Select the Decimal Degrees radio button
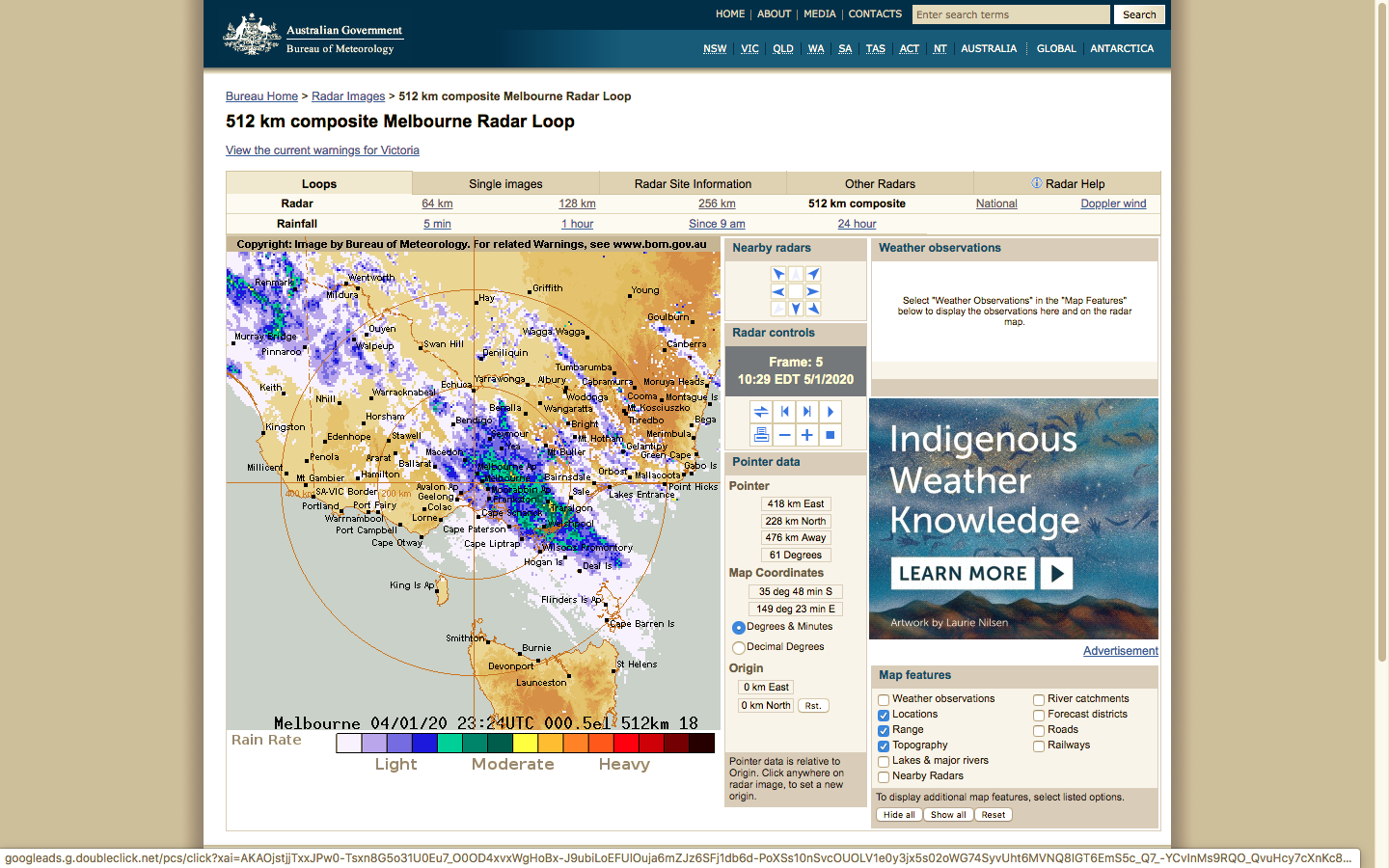Viewport: 1389px width, 868px height. tap(739, 648)
